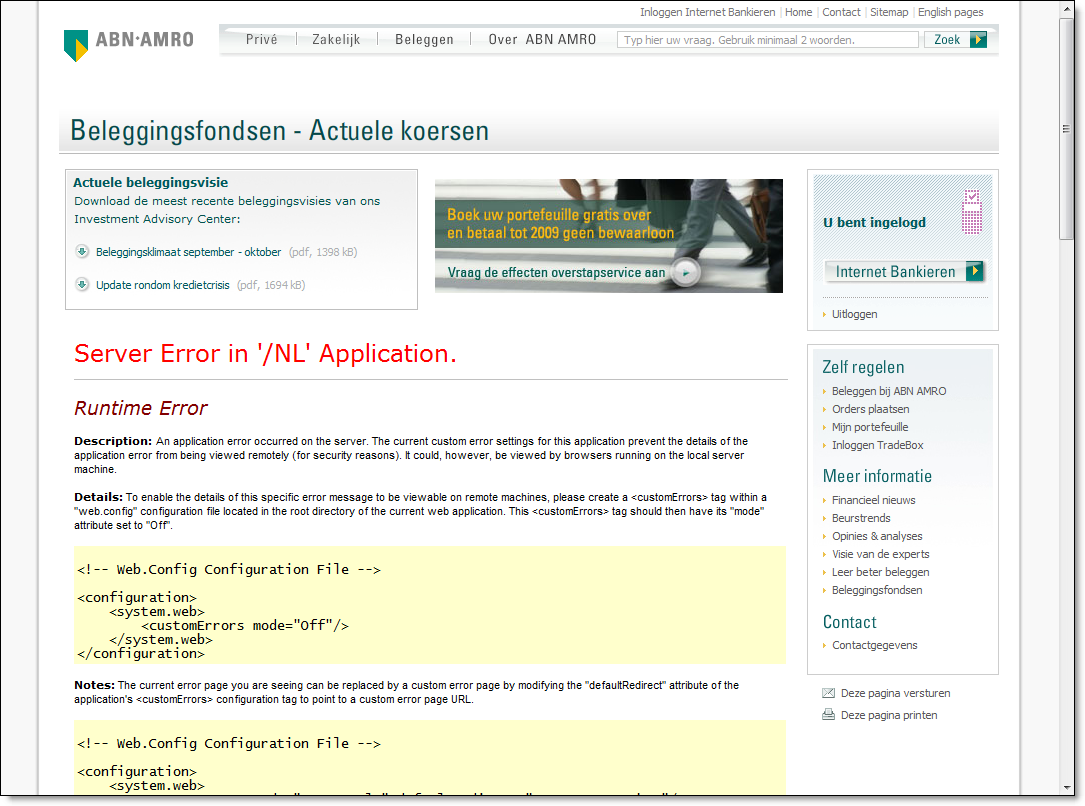The height and width of the screenshot is (806, 1085).
Task: Click the U bent ingelogd text
Action: click(874, 223)
